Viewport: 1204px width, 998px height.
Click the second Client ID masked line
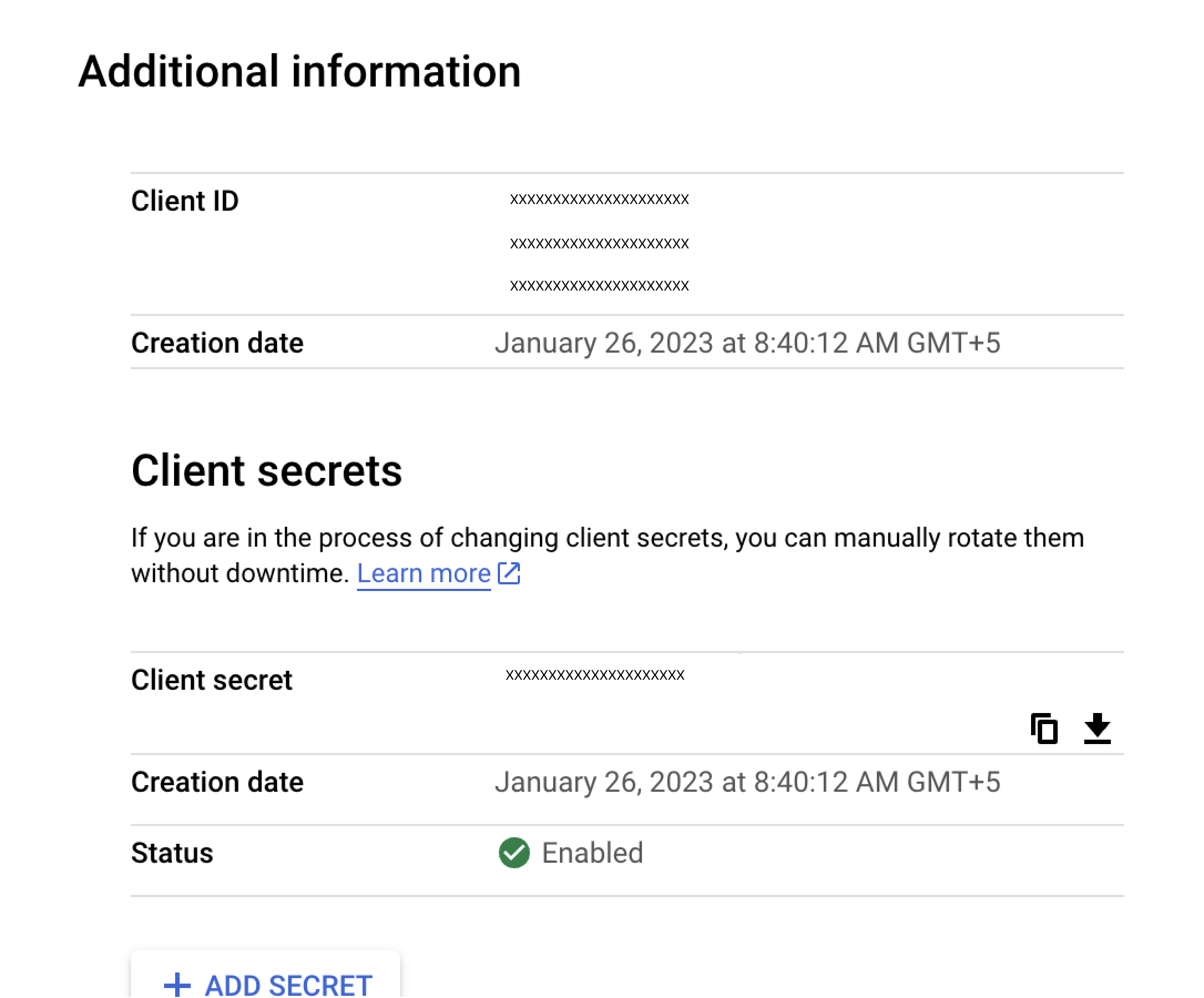pyautogui.click(x=599, y=243)
